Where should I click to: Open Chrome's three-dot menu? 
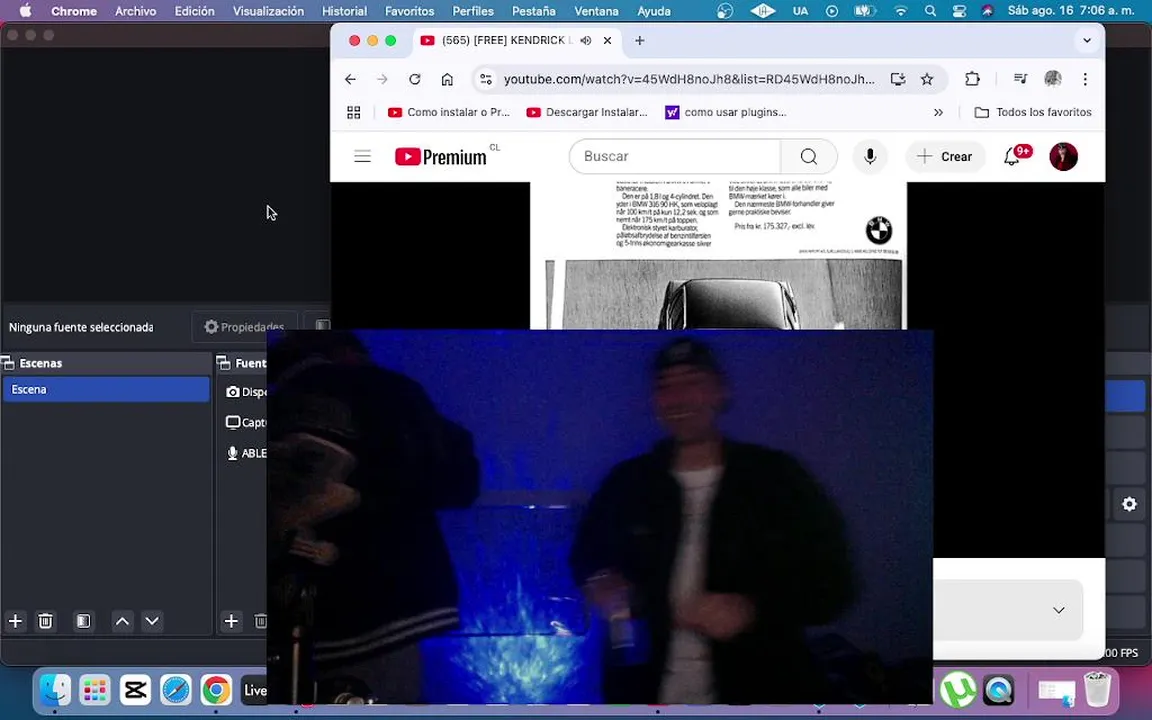pos(1085,79)
